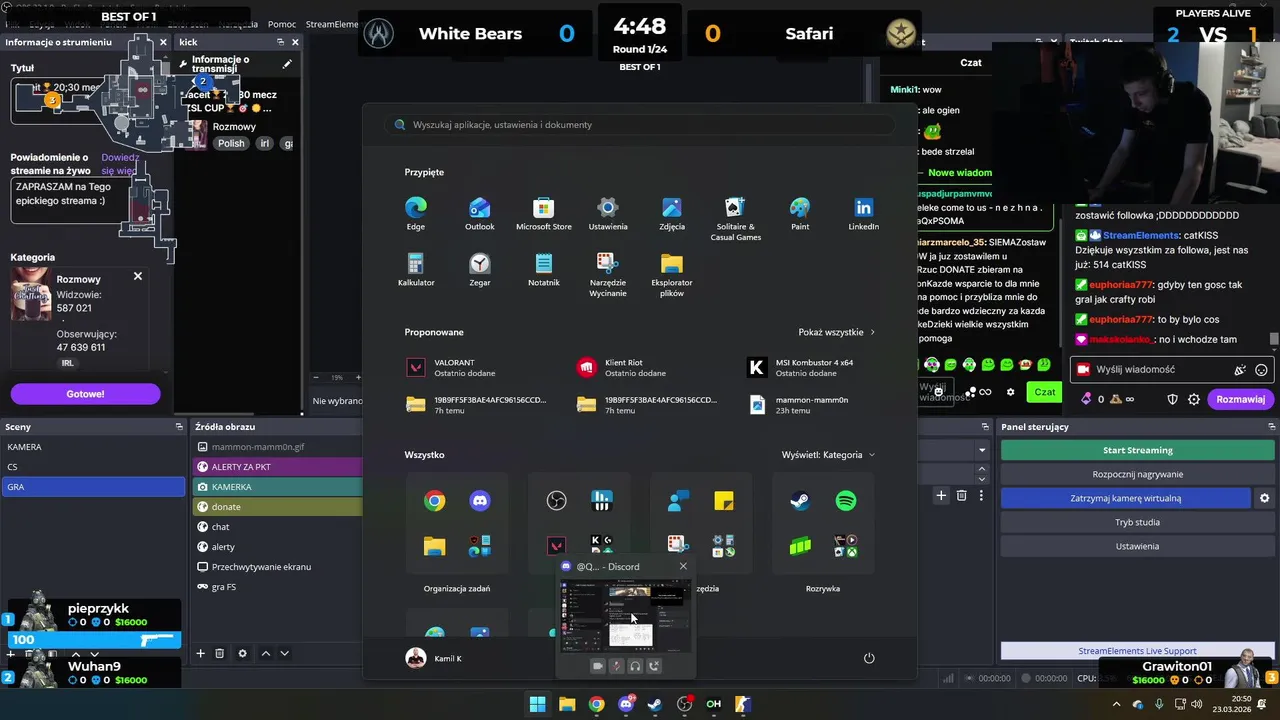Select KAMERA scene
Image resolution: width=1280 pixels, height=720 pixels.
(x=93, y=447)
